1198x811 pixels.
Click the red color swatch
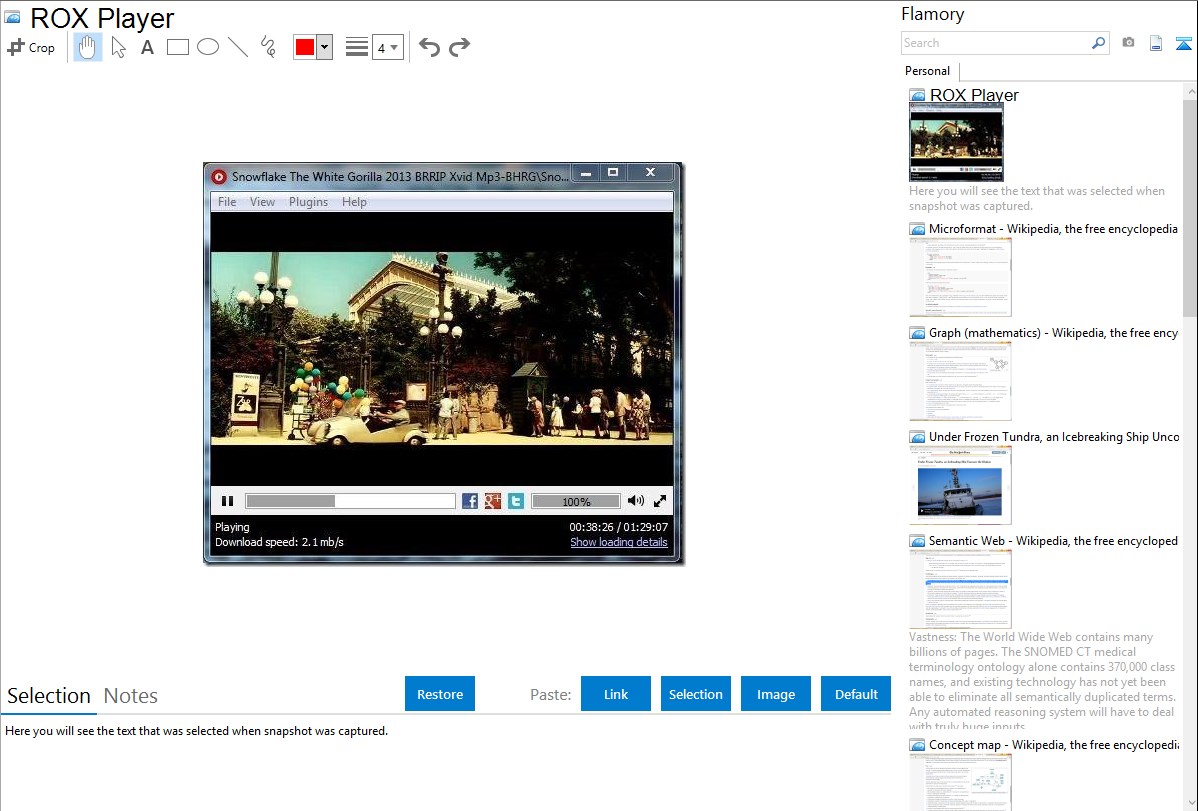point(305,47)
